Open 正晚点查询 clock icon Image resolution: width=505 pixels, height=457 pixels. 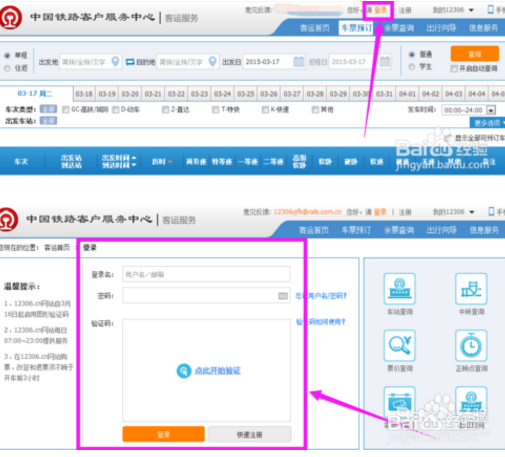click(x=471, y=345)
